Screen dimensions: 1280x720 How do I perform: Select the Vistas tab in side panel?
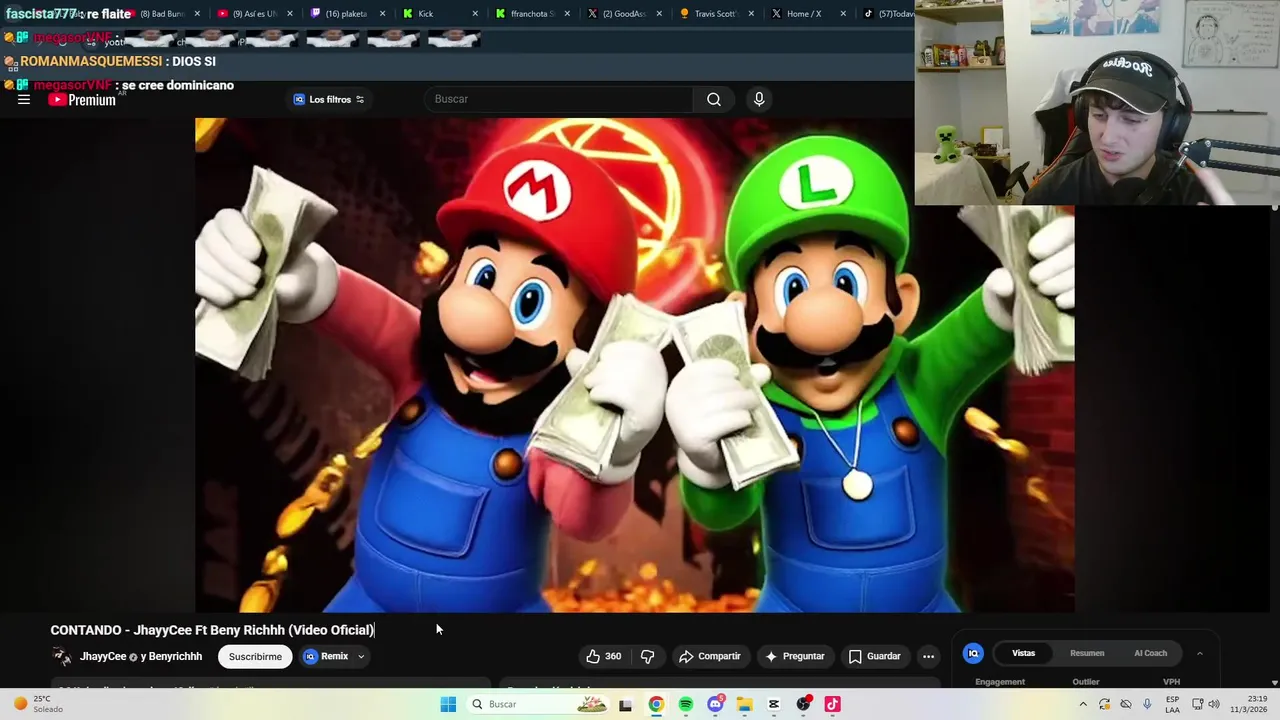(x=1023, y=653)
